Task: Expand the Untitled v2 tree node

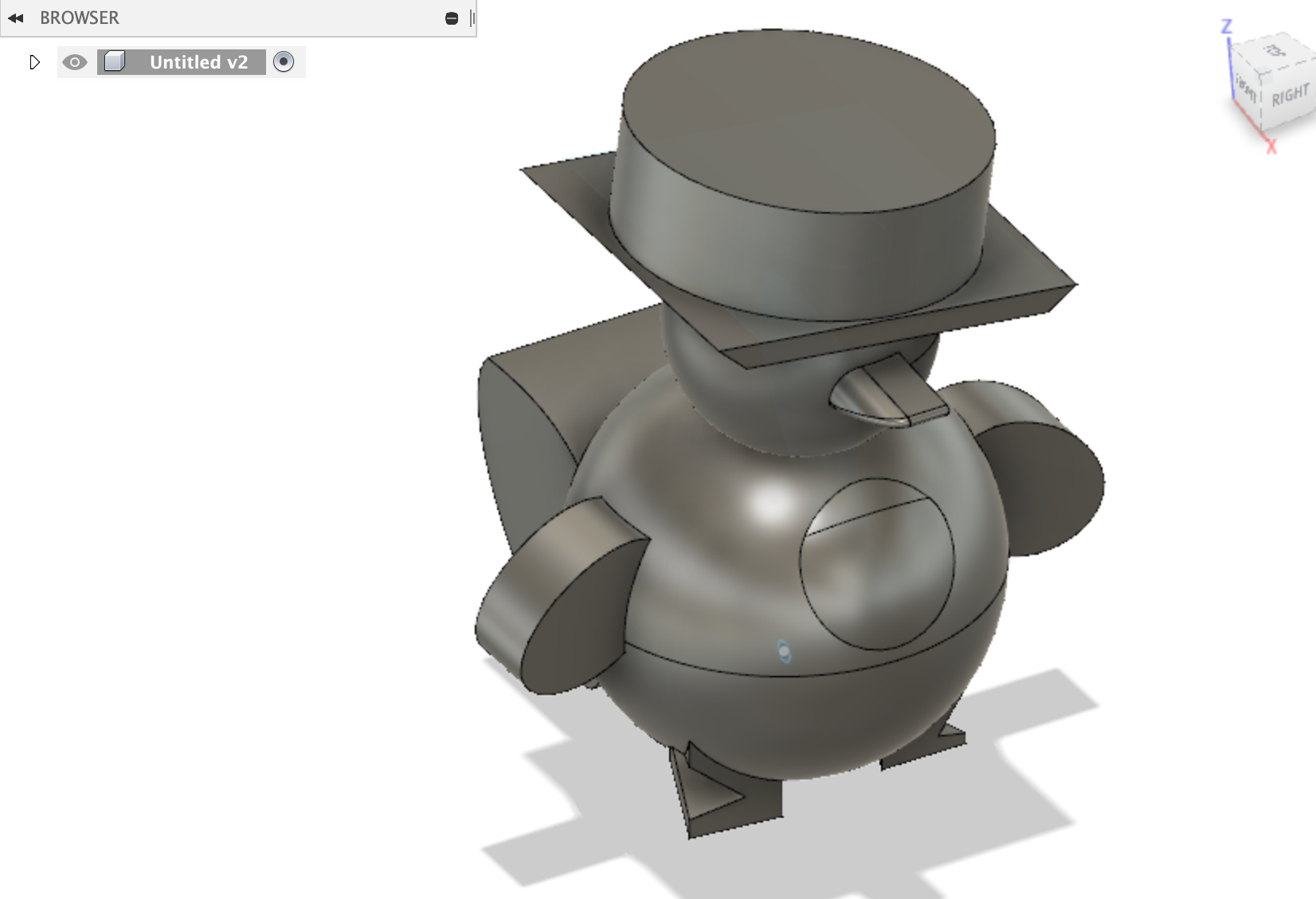Action: [x=34, y=62]
